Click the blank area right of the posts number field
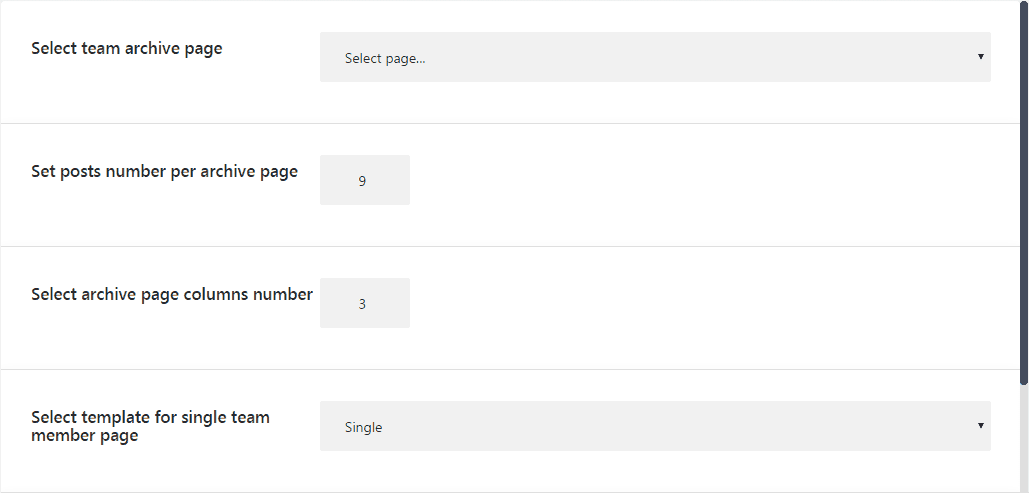The height and width of the screenshot is (493, 1029). click(700, 180)
